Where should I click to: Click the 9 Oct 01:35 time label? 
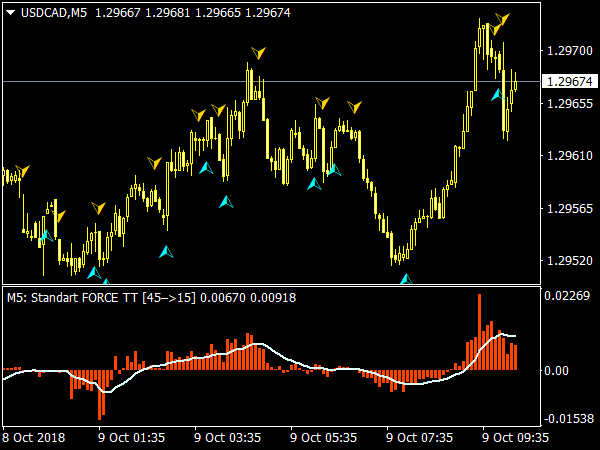pos(131,437)
